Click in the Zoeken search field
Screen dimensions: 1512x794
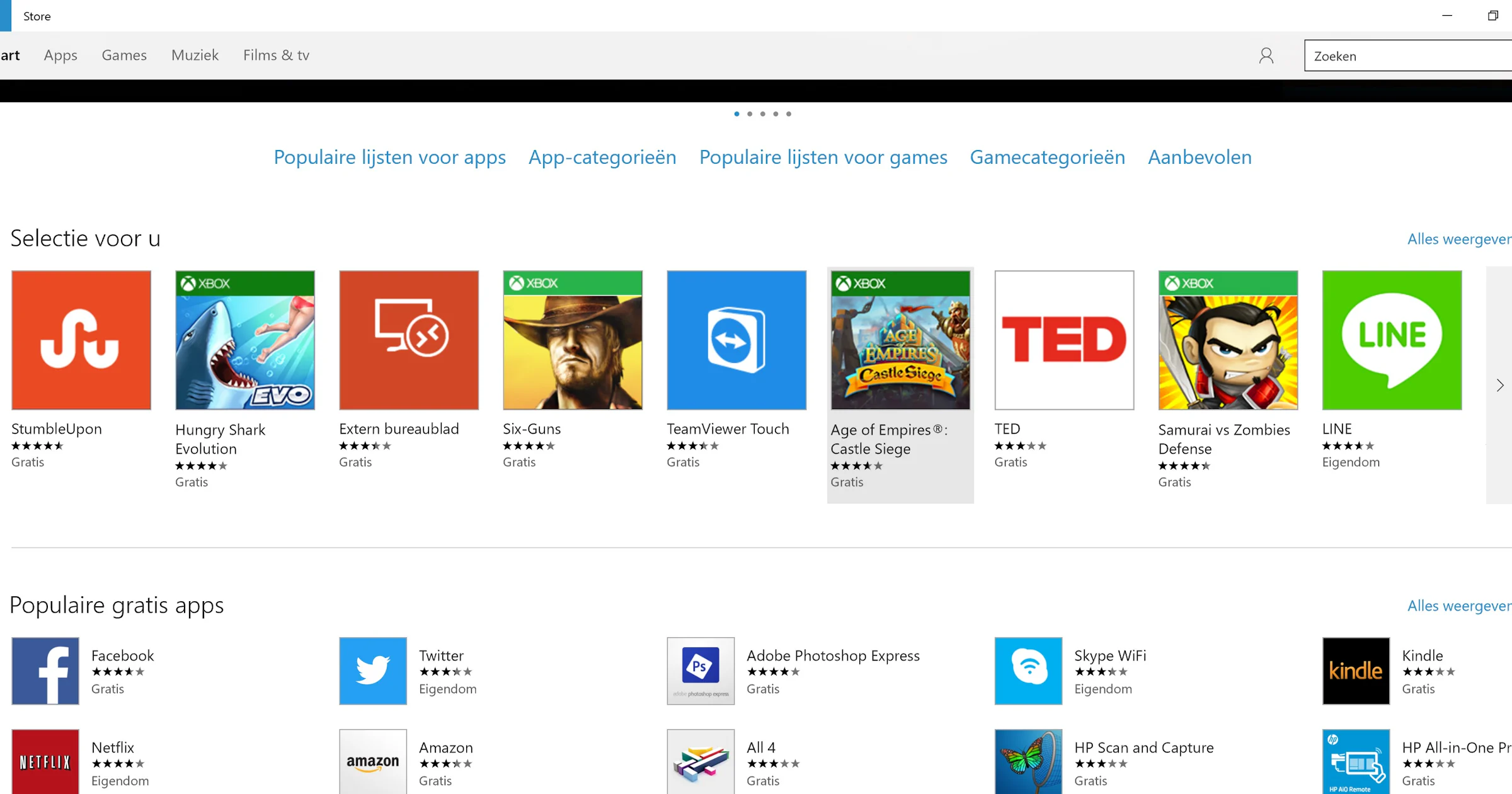[x=1408, y=55]
